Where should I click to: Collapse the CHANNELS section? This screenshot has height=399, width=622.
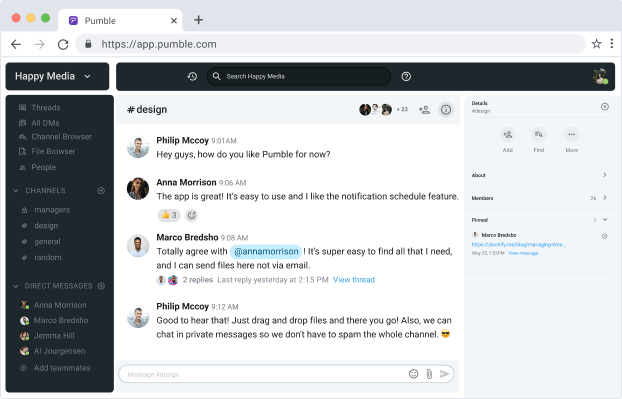point(16,191)
